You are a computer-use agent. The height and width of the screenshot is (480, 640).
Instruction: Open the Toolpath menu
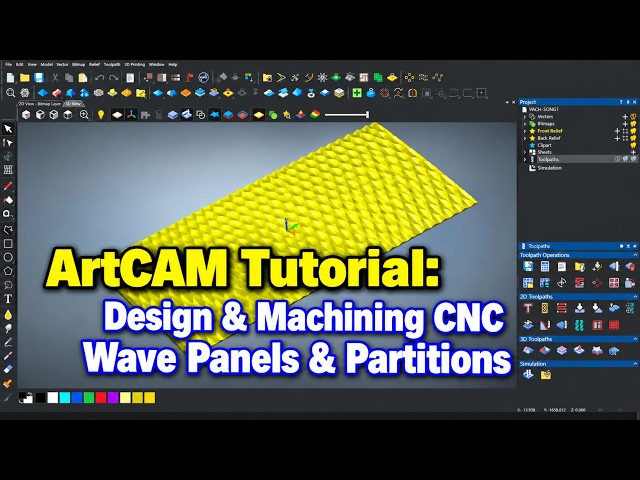click(112, 64)
